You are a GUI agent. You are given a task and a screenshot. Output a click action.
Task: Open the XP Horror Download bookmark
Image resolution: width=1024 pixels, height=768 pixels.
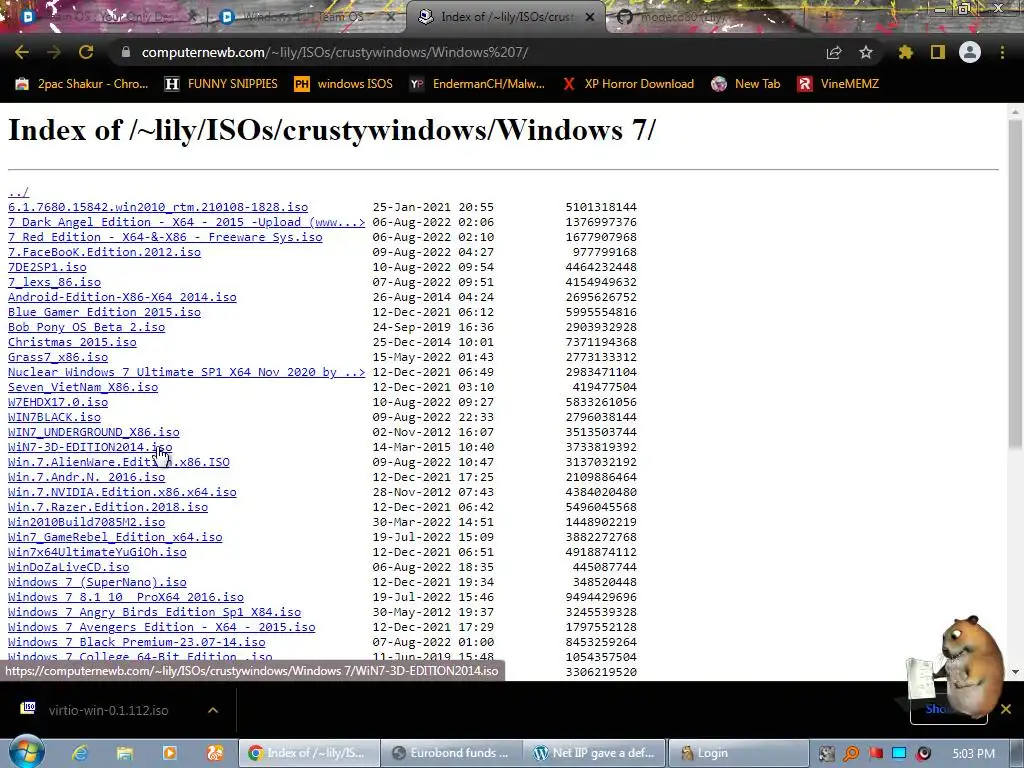628,84
